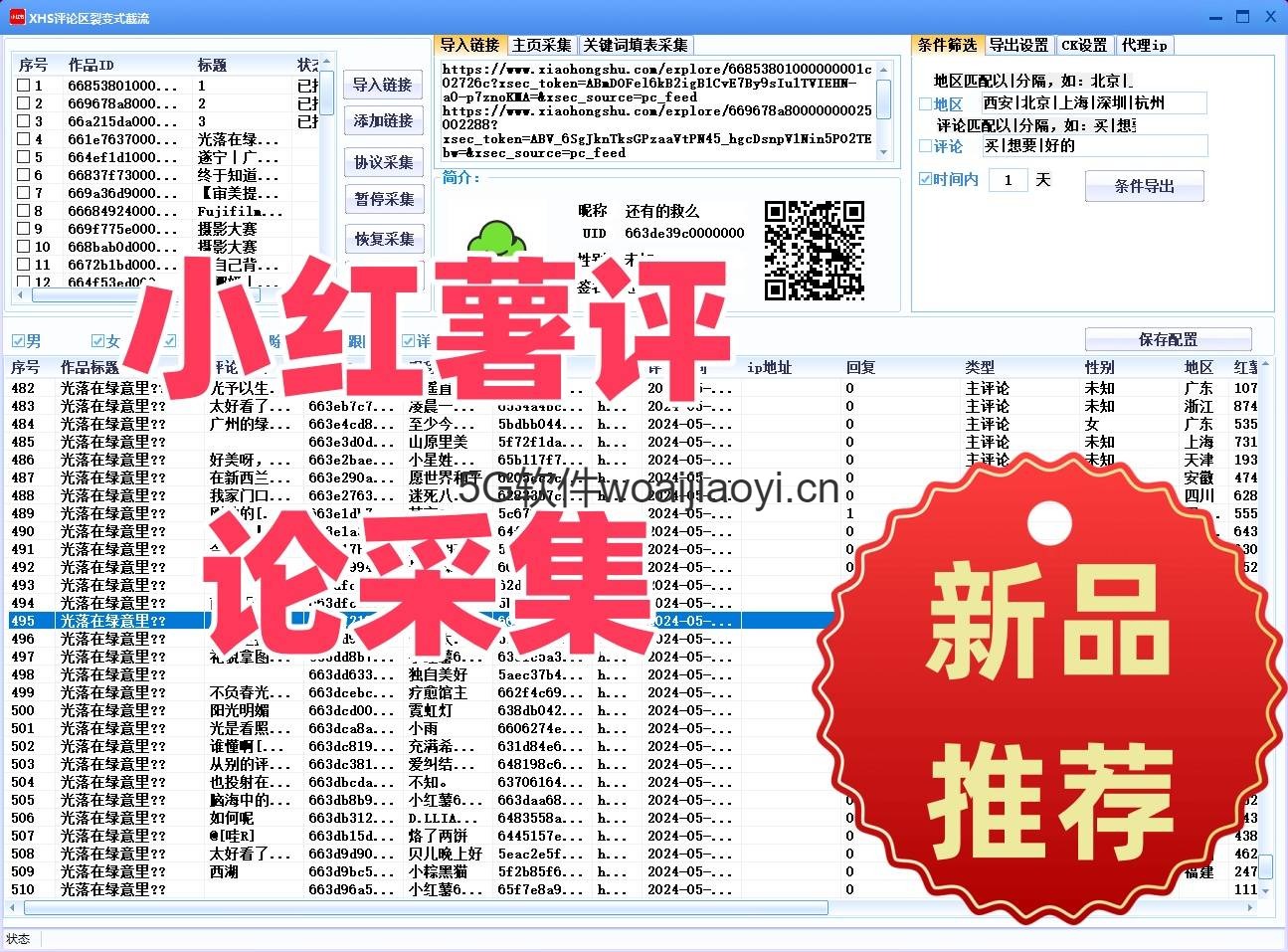Screen dimensions: 1288x952
Task: Click the 添加链接 button
Action: coord(383,120)
